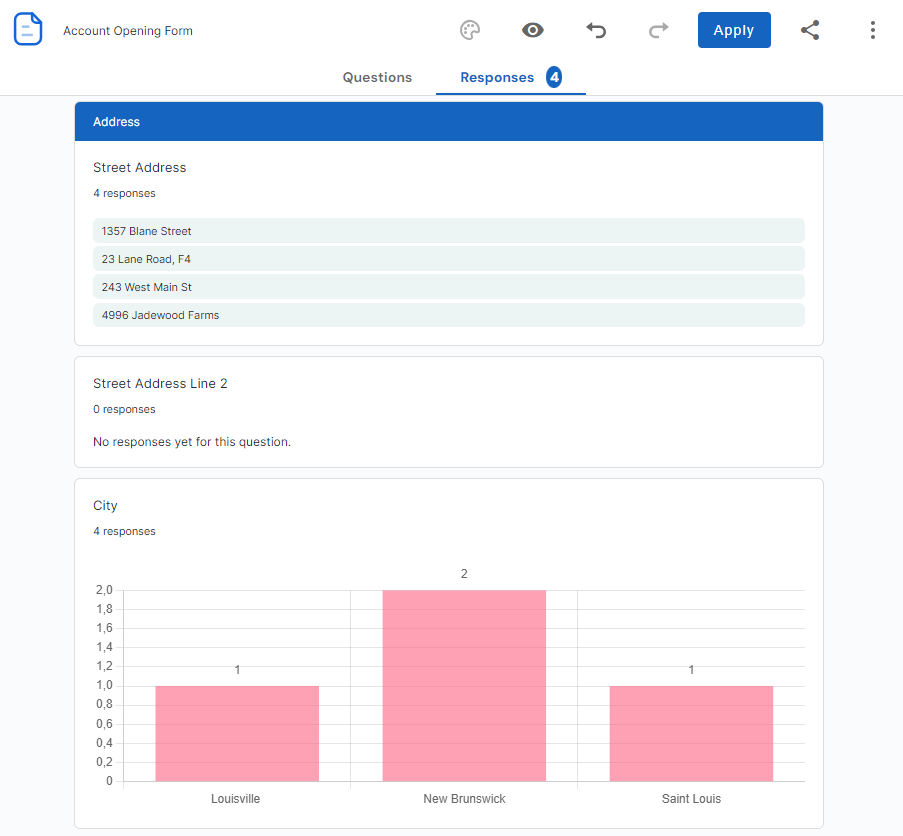903x836 pixels.
Task: Open the theme color palette icon
Action: point(470,30)
